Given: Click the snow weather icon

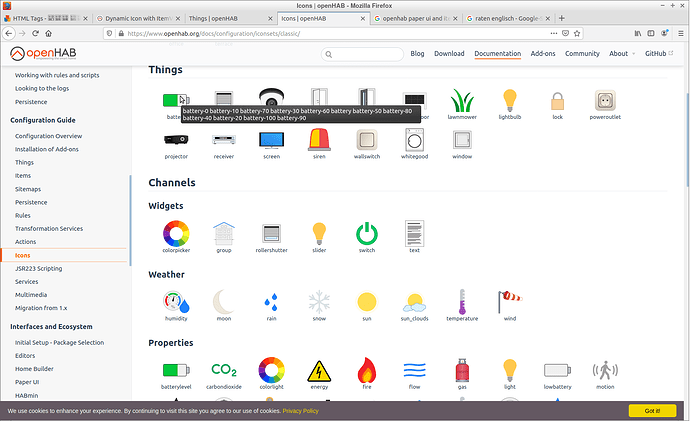Looking at the screenshot, I should point(319,302).
